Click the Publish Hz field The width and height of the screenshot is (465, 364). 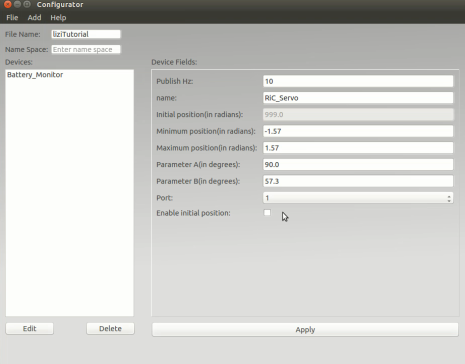click(358, 81)
